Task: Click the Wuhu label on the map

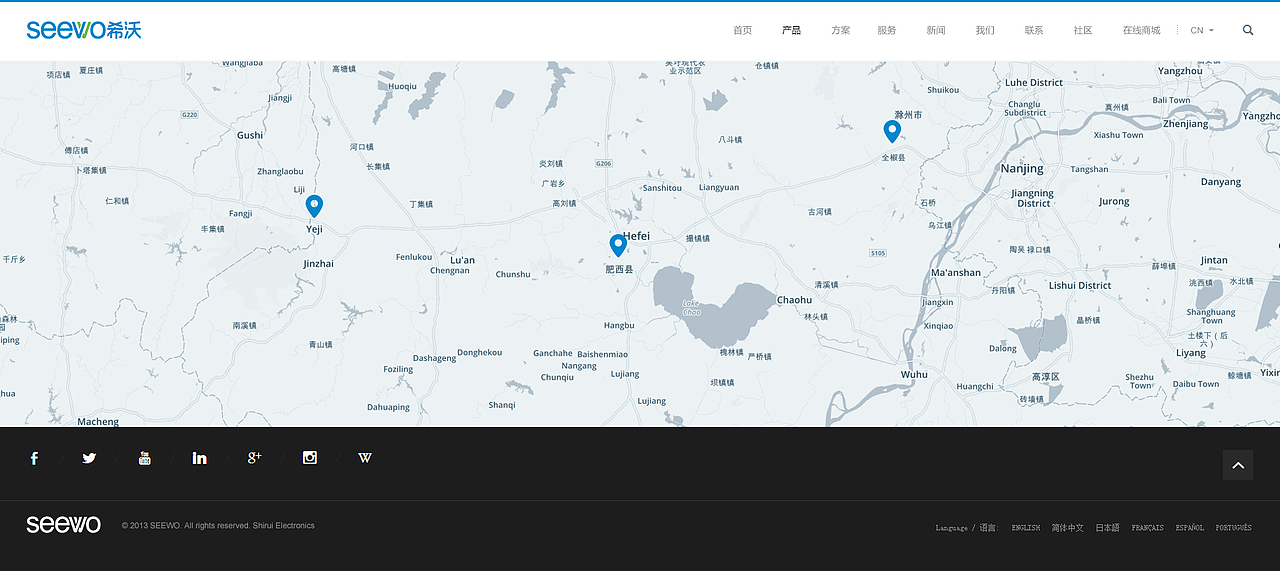Action: click(x=914, y=375)
